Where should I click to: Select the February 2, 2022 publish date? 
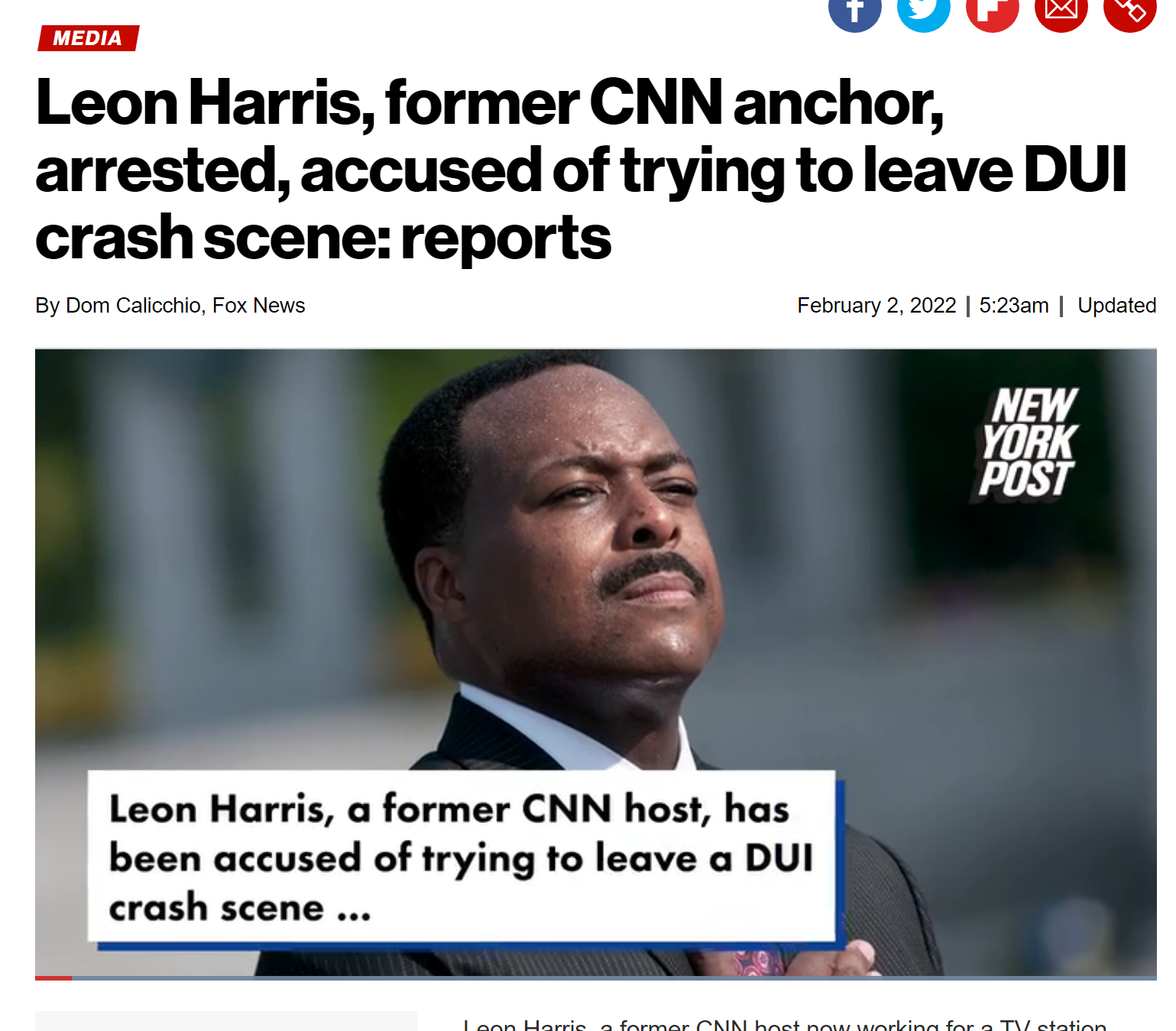(x=876, y=306)
